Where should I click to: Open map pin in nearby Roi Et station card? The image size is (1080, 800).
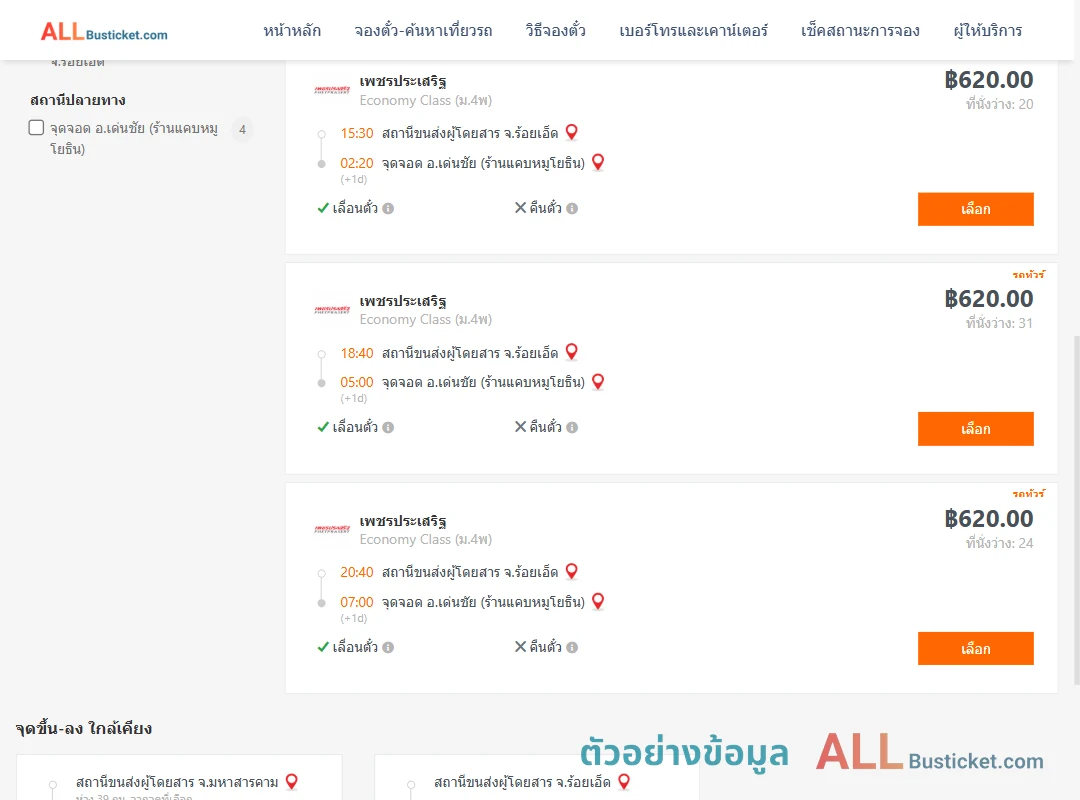(624, 782)
